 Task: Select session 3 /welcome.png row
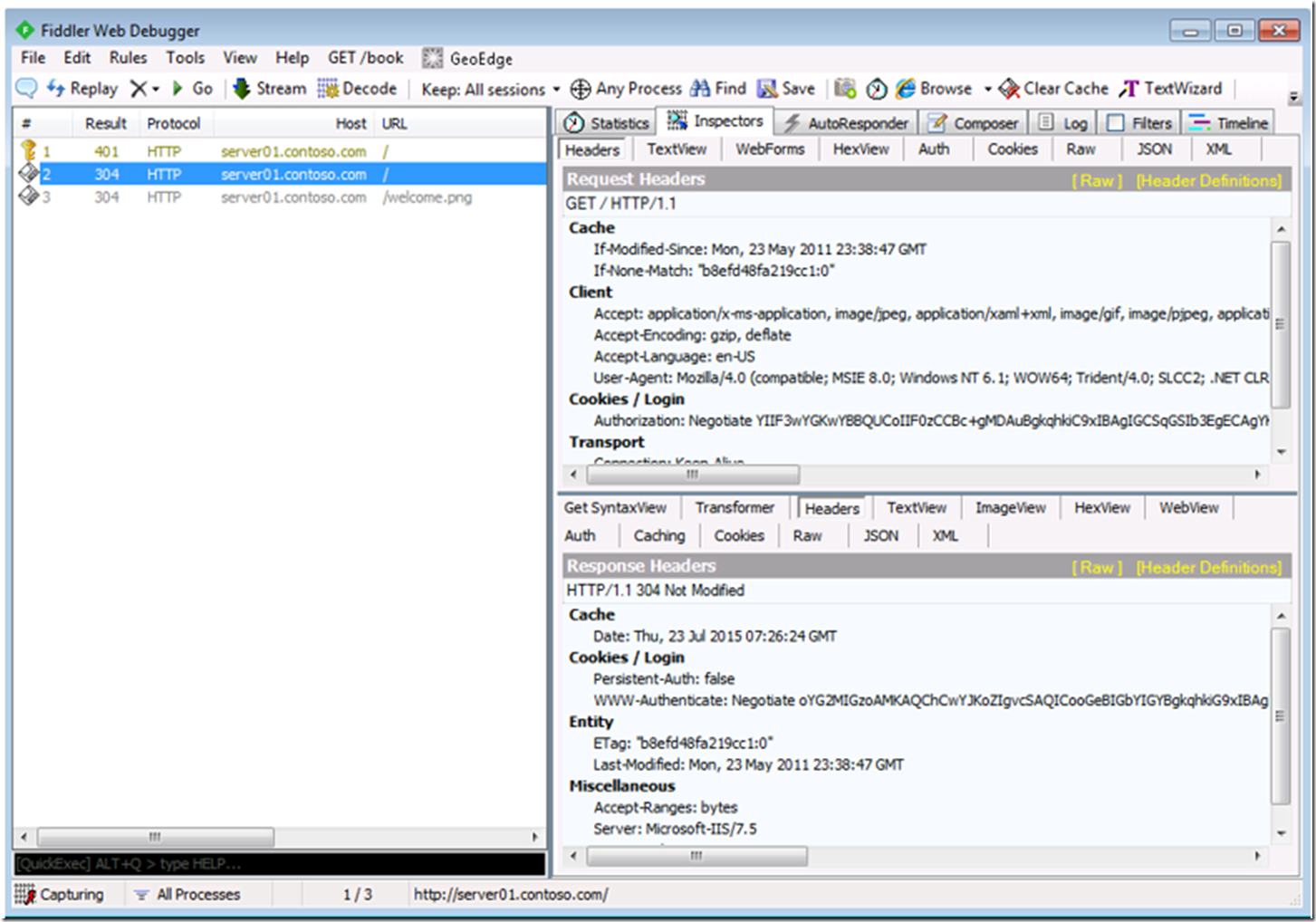[x=281, y=197]
